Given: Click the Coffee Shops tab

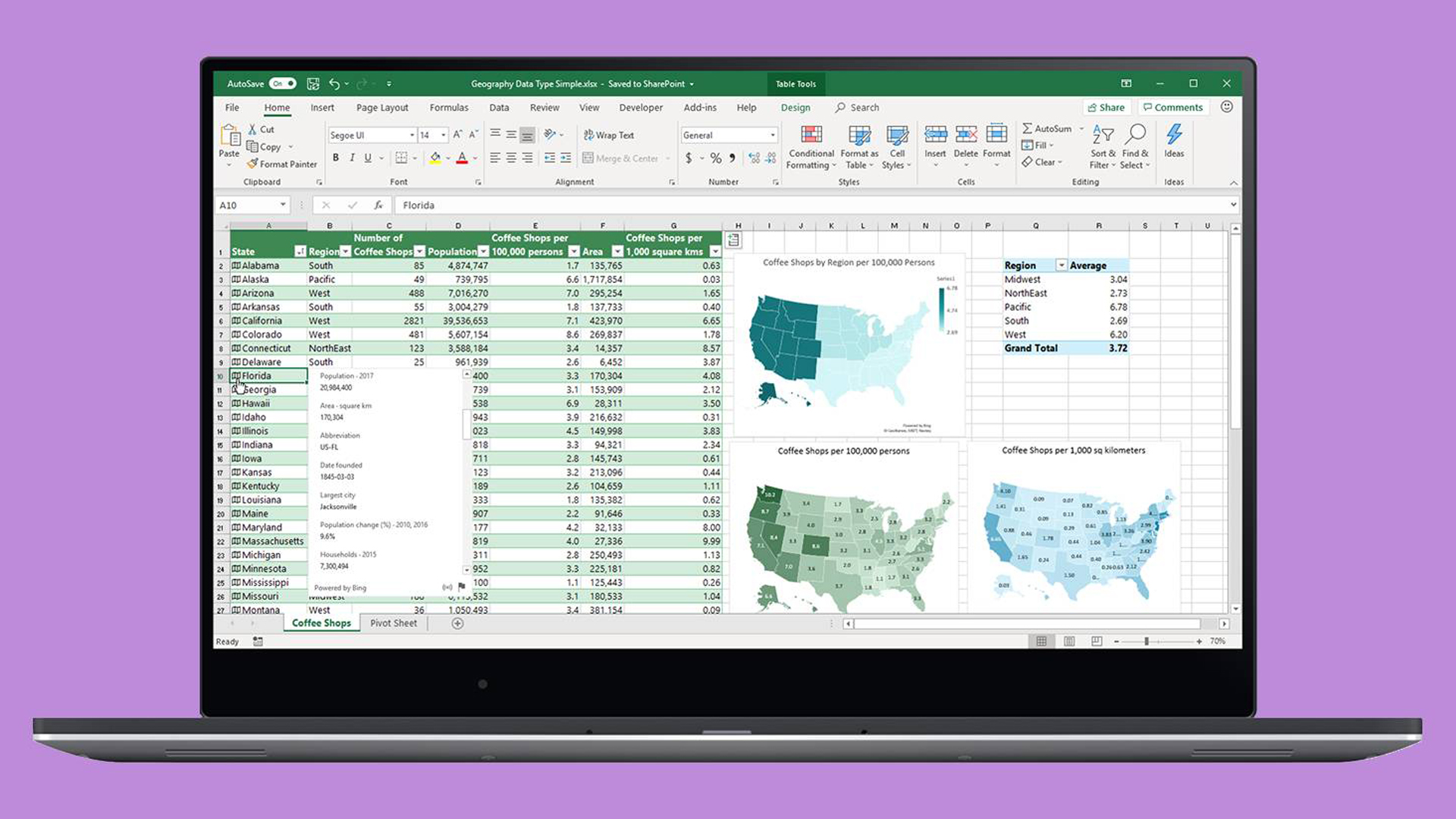Looking at the screenshot, I should (321, 623).
